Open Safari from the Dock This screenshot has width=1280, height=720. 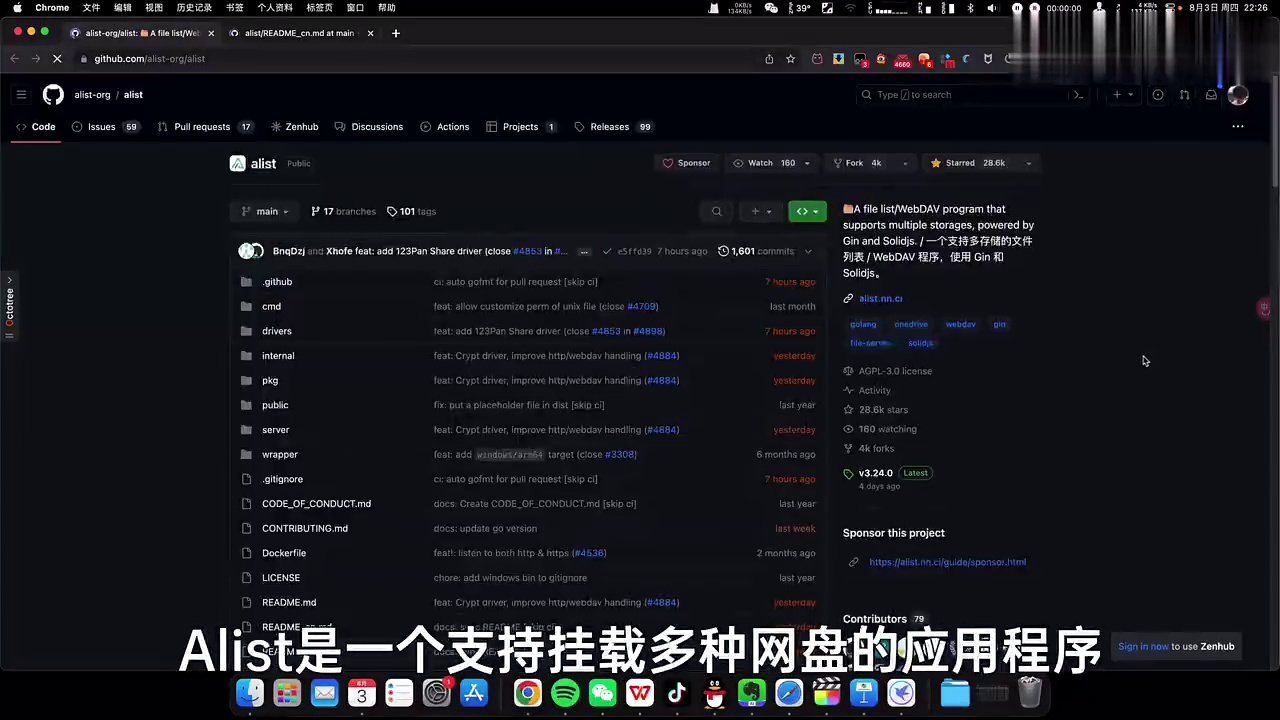point(789,692)
